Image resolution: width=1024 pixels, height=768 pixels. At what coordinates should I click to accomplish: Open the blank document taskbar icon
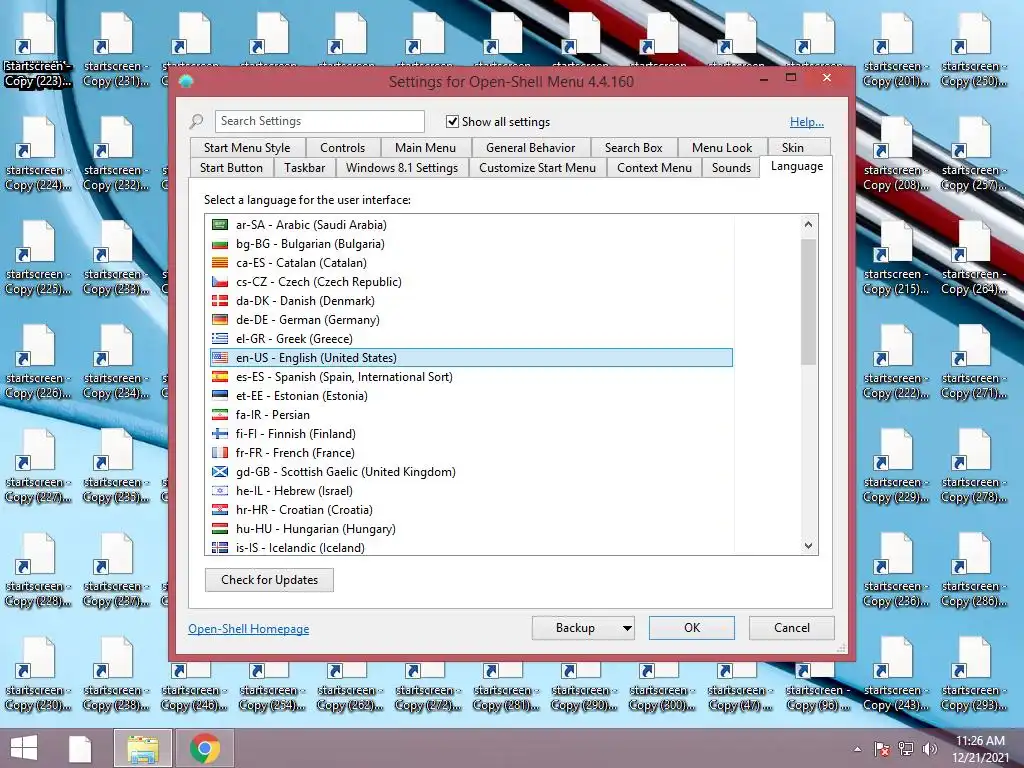(x=80, y=748)
